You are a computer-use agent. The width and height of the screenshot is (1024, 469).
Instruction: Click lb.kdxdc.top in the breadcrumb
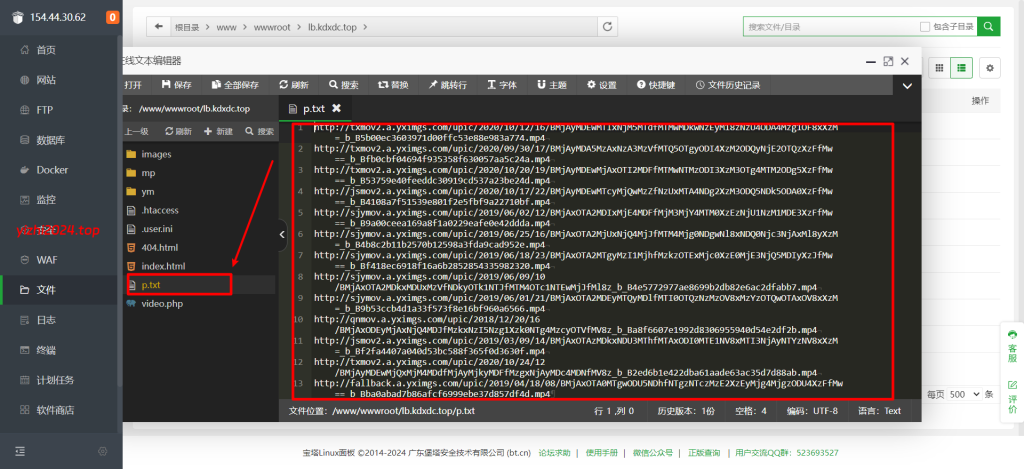pyautogui.click(x=332, y=27)
